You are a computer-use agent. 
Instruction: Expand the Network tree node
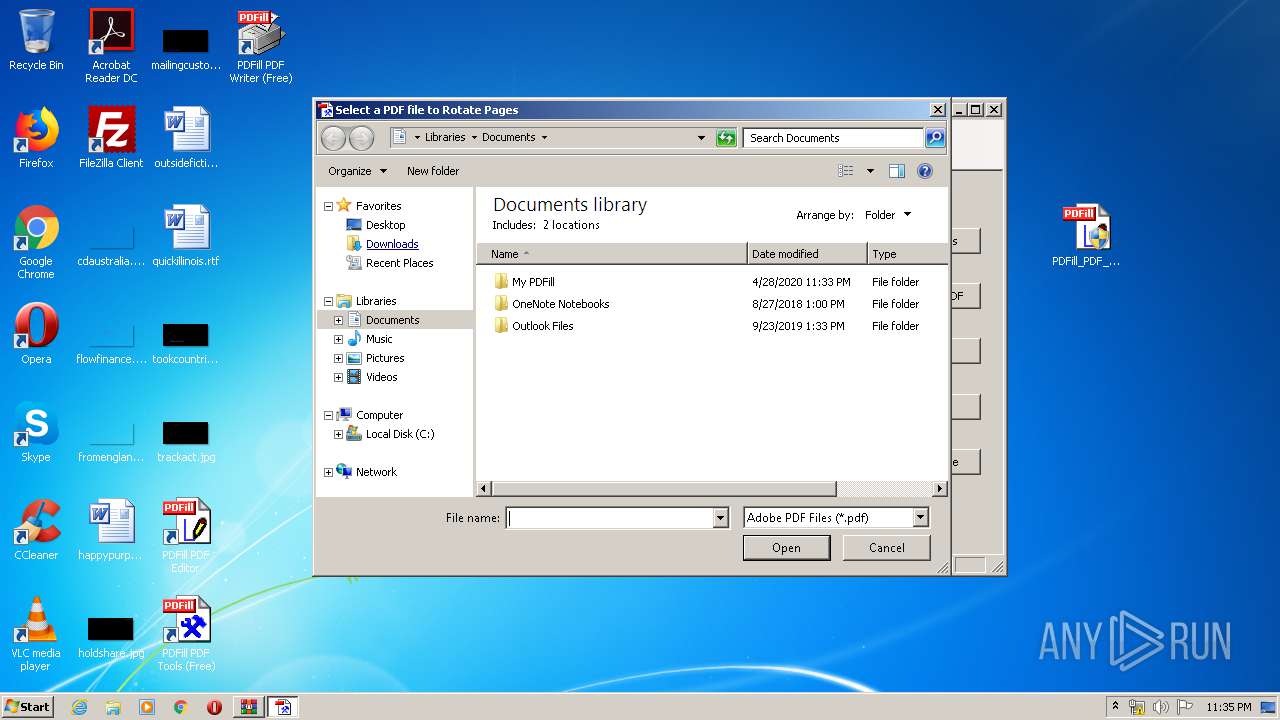coord(328,472)
